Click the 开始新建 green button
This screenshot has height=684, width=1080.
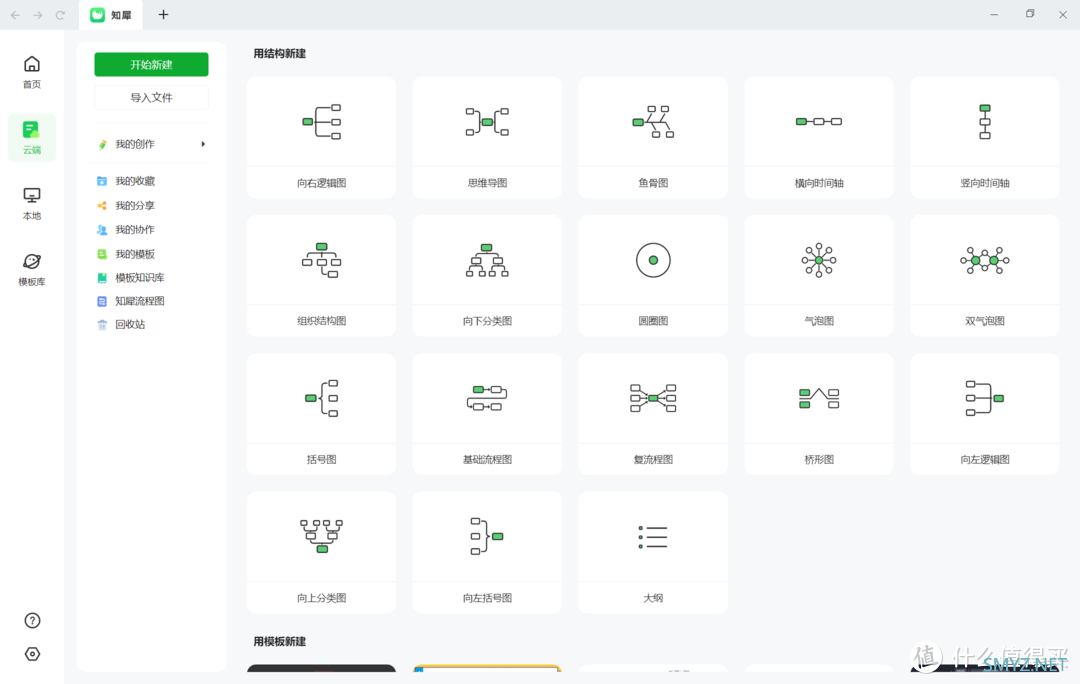tap(152, 65)
